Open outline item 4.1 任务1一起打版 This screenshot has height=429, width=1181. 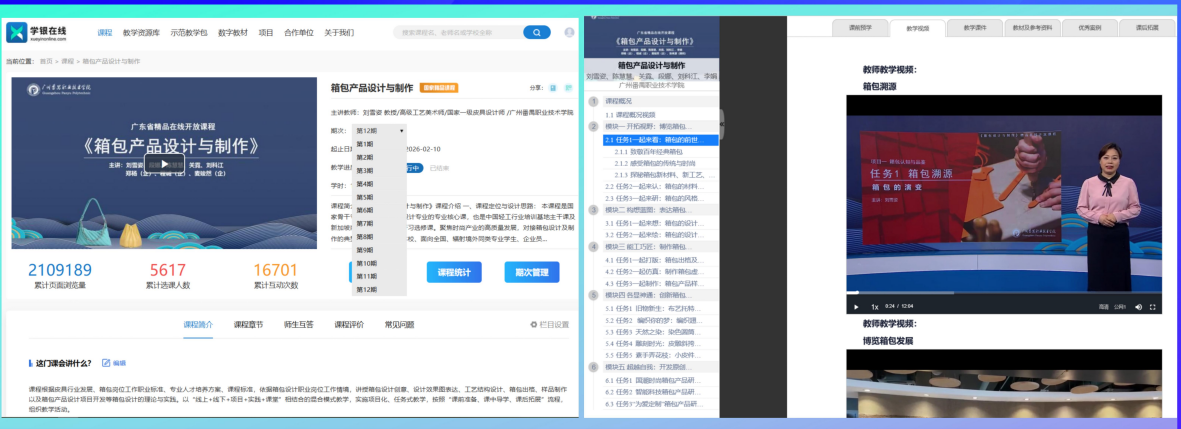[654, 260]
